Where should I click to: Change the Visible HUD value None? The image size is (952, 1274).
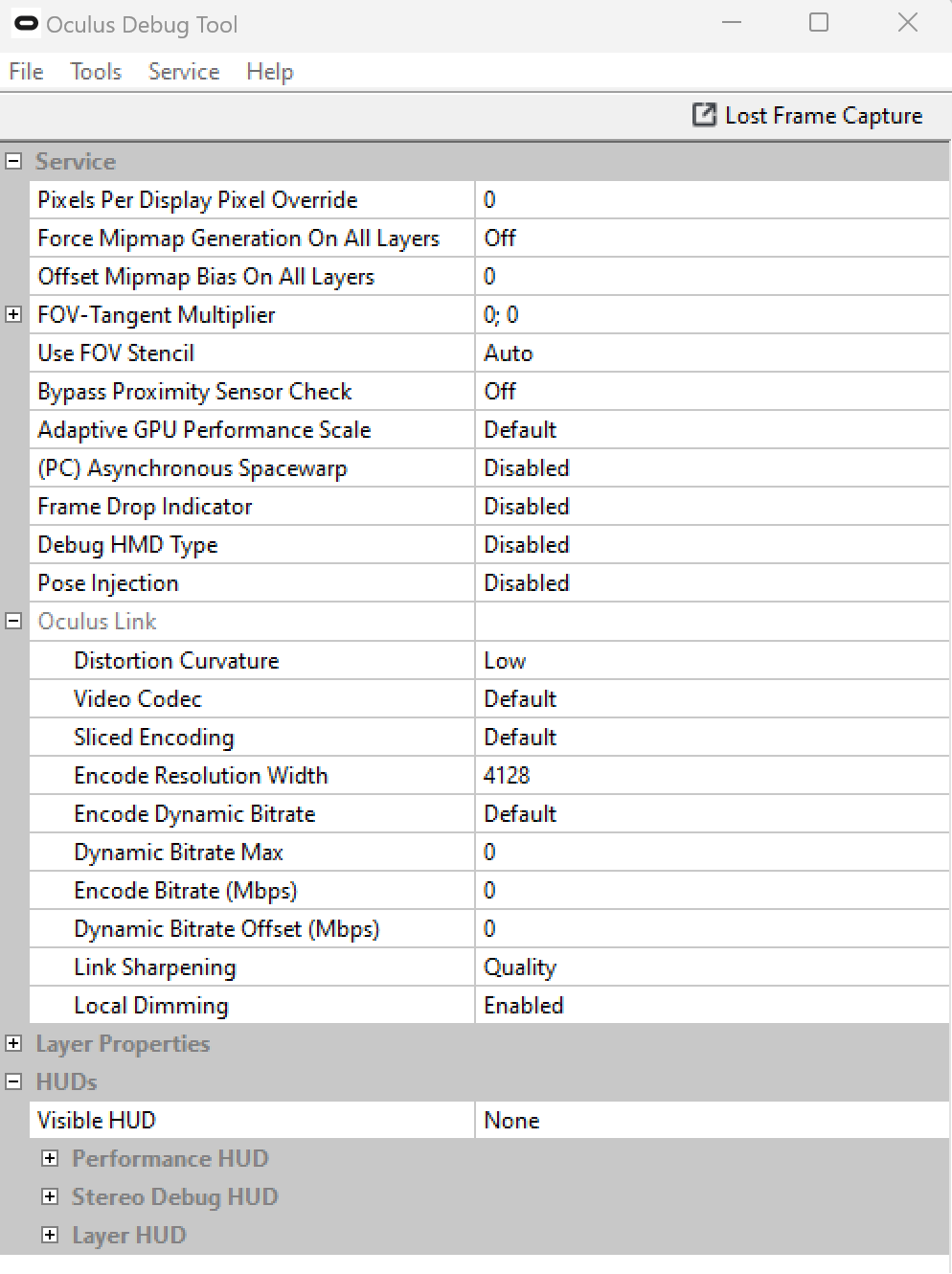(x=711, y=1120)
